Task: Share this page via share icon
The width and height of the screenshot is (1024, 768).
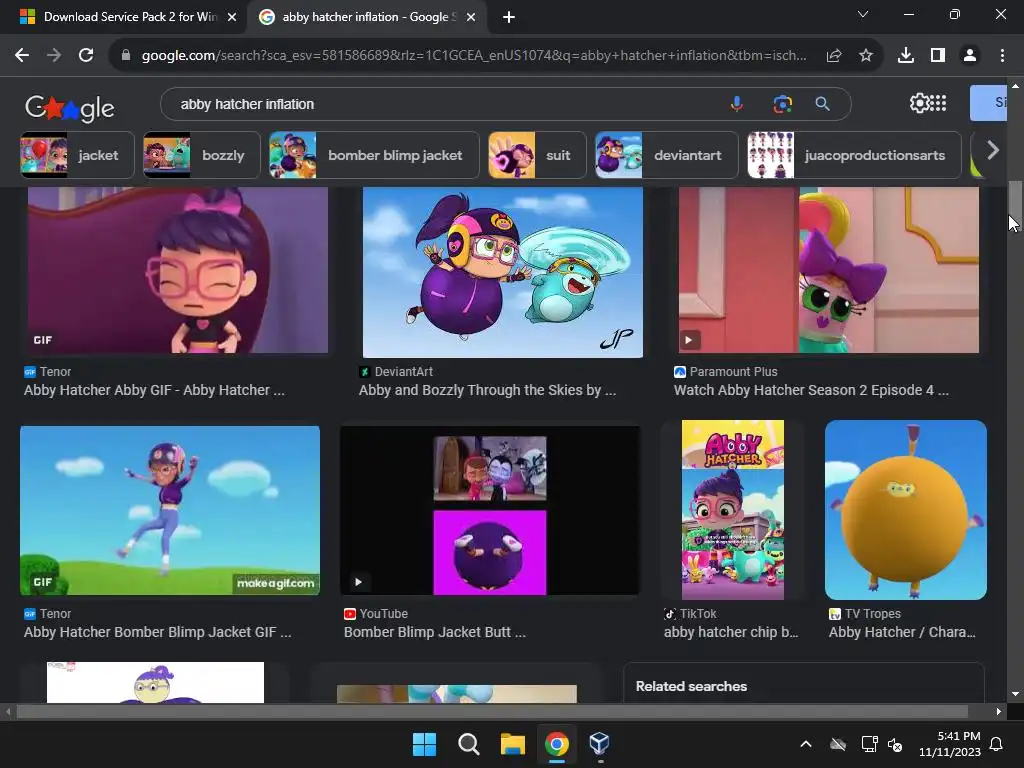Action: pyautogui.click(x=833, y=56)
